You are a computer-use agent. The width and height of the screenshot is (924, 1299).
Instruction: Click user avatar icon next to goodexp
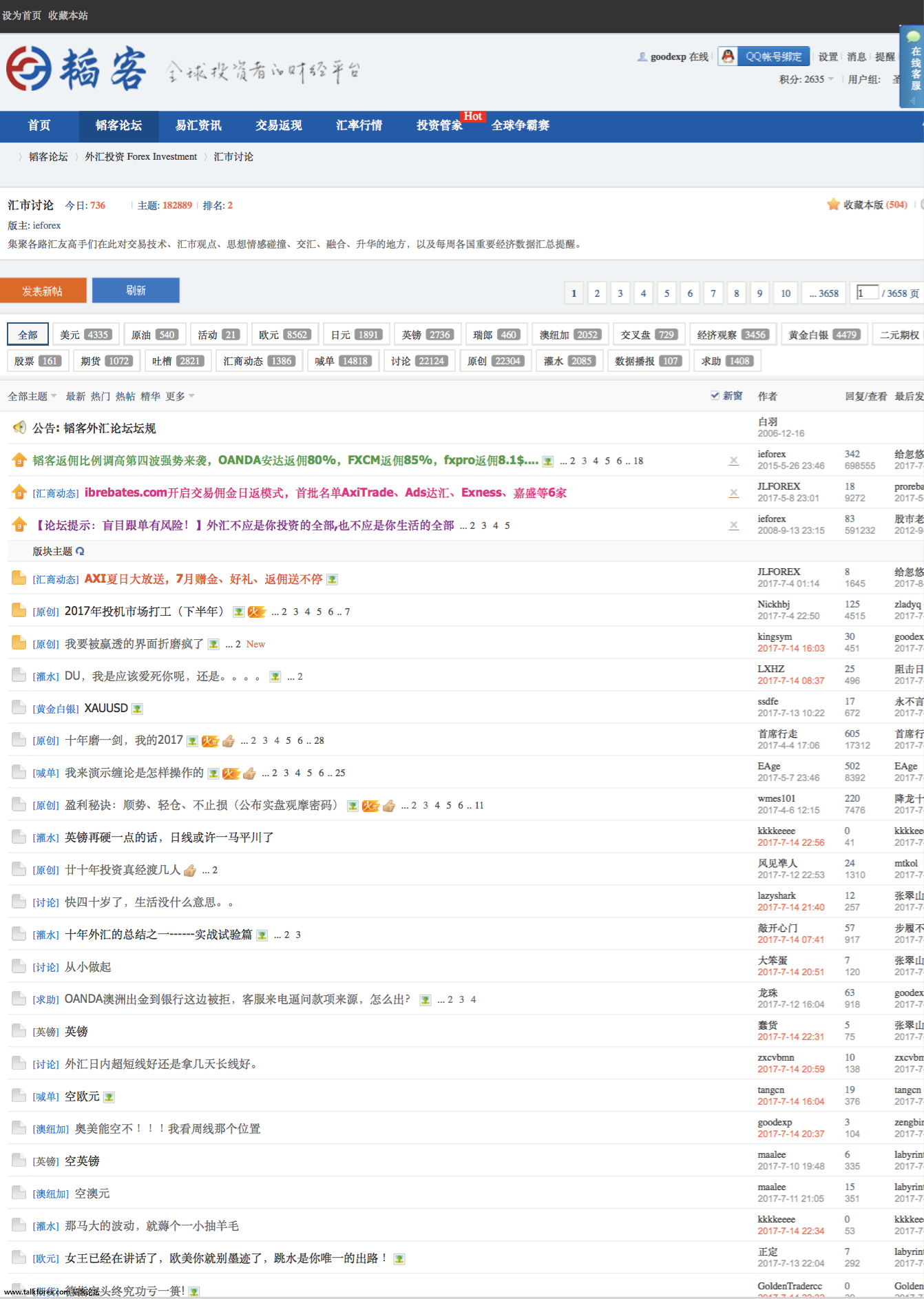point(642,56)
